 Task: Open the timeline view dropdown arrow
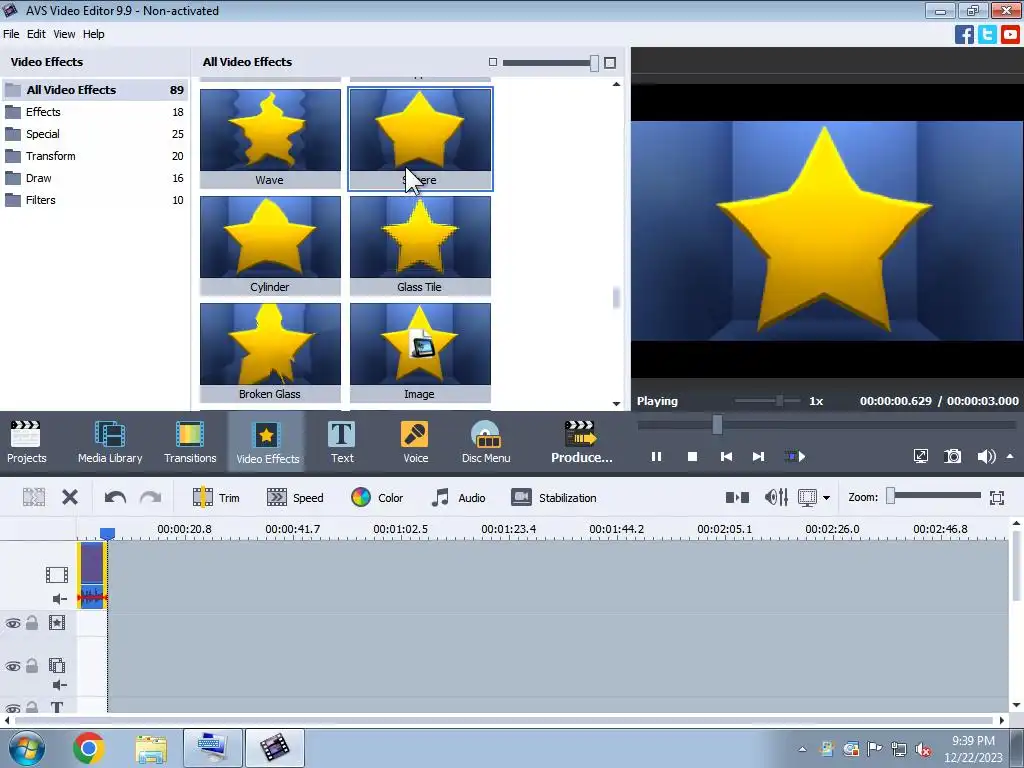click(x=827, y=498)
